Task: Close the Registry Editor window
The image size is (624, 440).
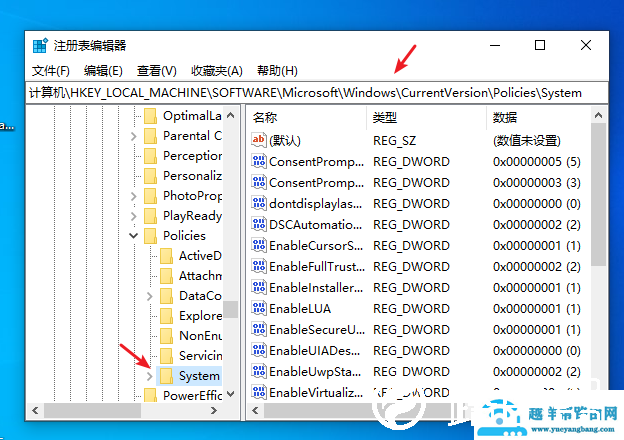Action: (x=586, y=45)
